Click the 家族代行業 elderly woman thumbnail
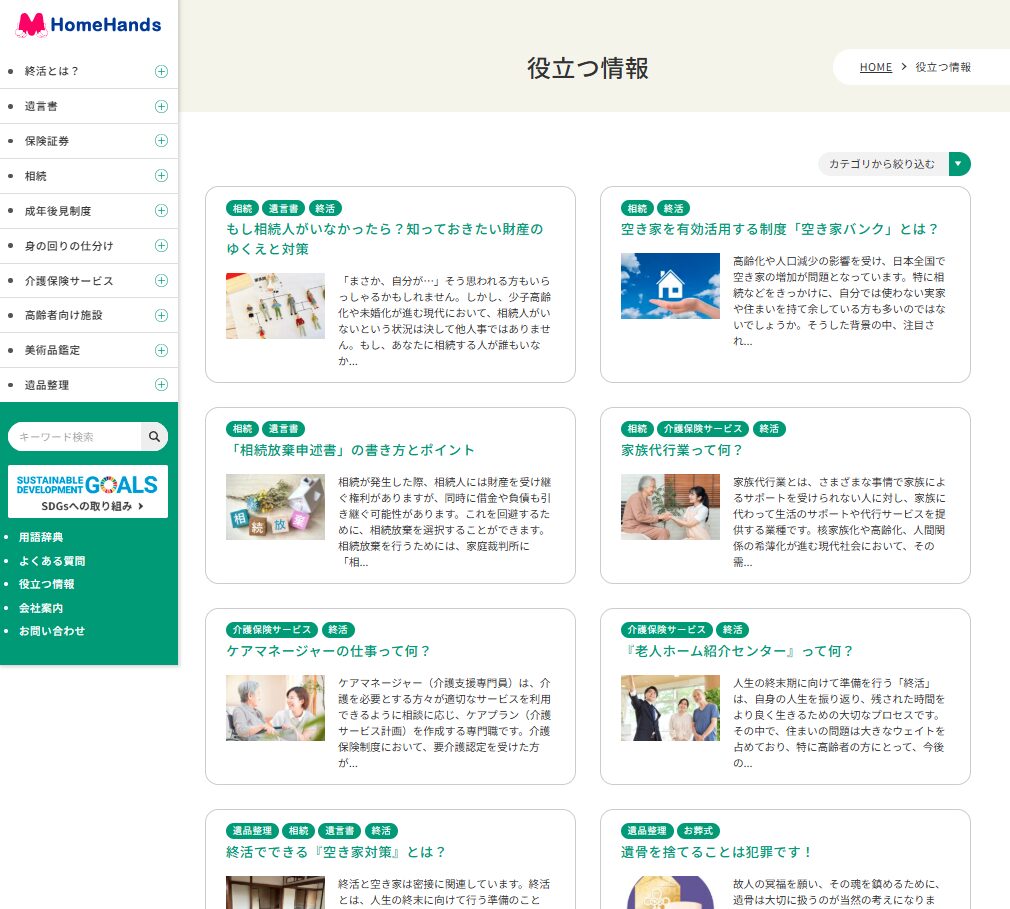 671,507
